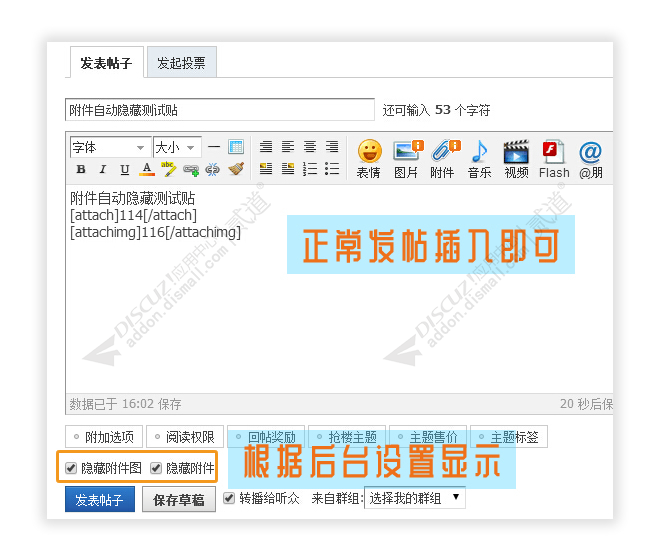This screenshot has height=560, width=660.
Task: Toggle the 隐藏附件图 checkbox
Action: (71, 468)
